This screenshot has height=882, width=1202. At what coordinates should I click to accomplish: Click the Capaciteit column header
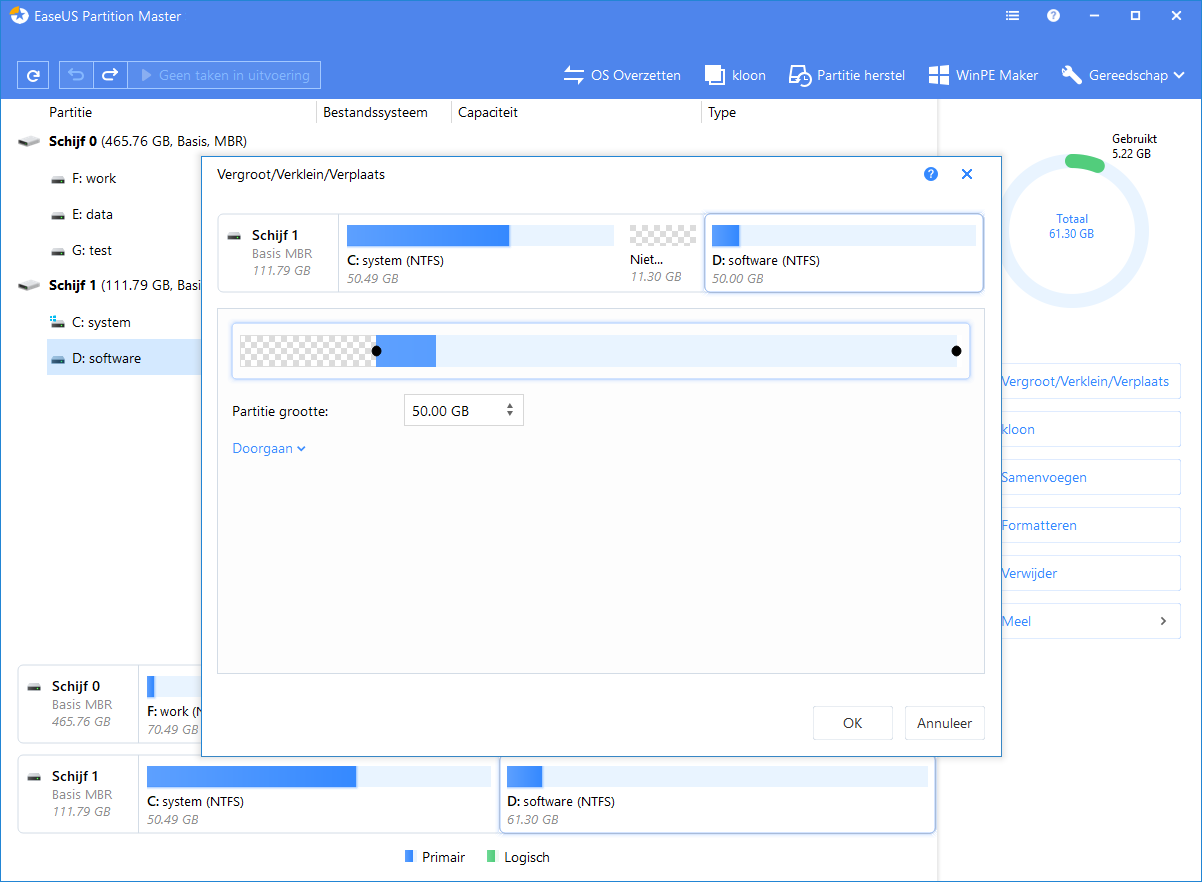point(488,113)
